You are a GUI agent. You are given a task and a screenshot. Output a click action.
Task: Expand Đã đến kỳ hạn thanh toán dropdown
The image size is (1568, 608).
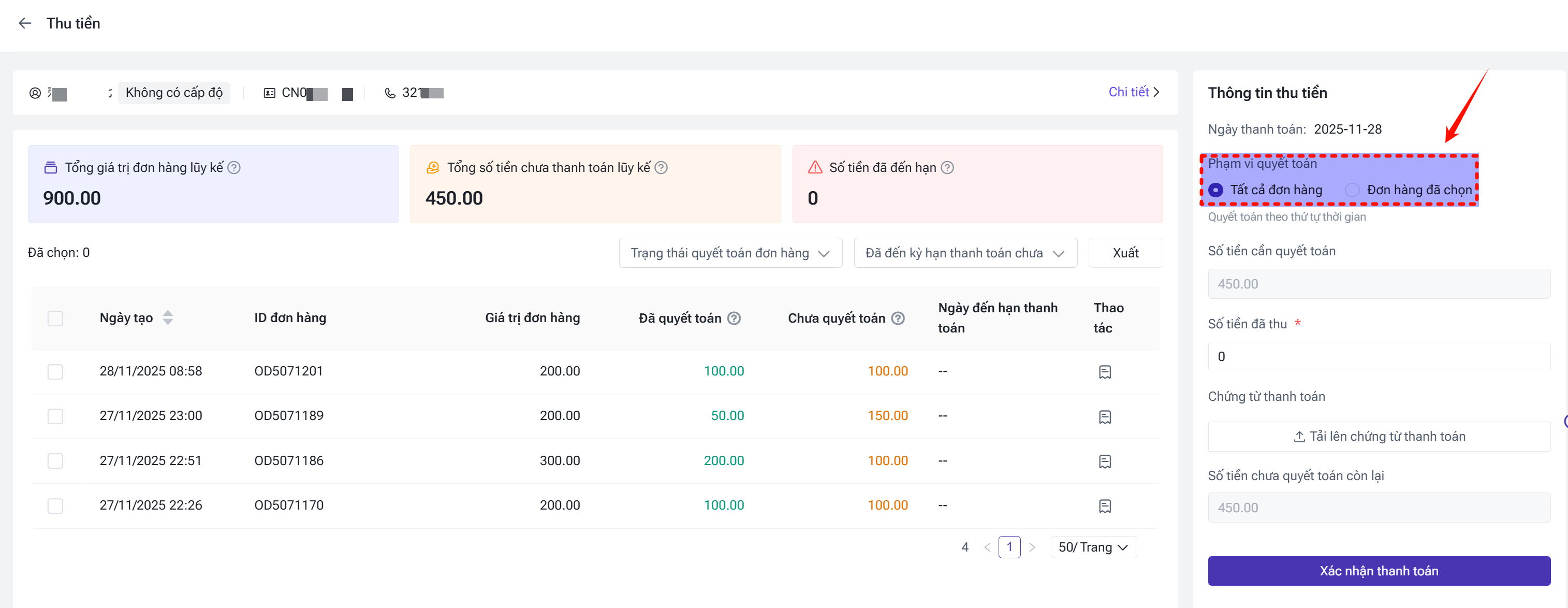(x=965, y=253)
